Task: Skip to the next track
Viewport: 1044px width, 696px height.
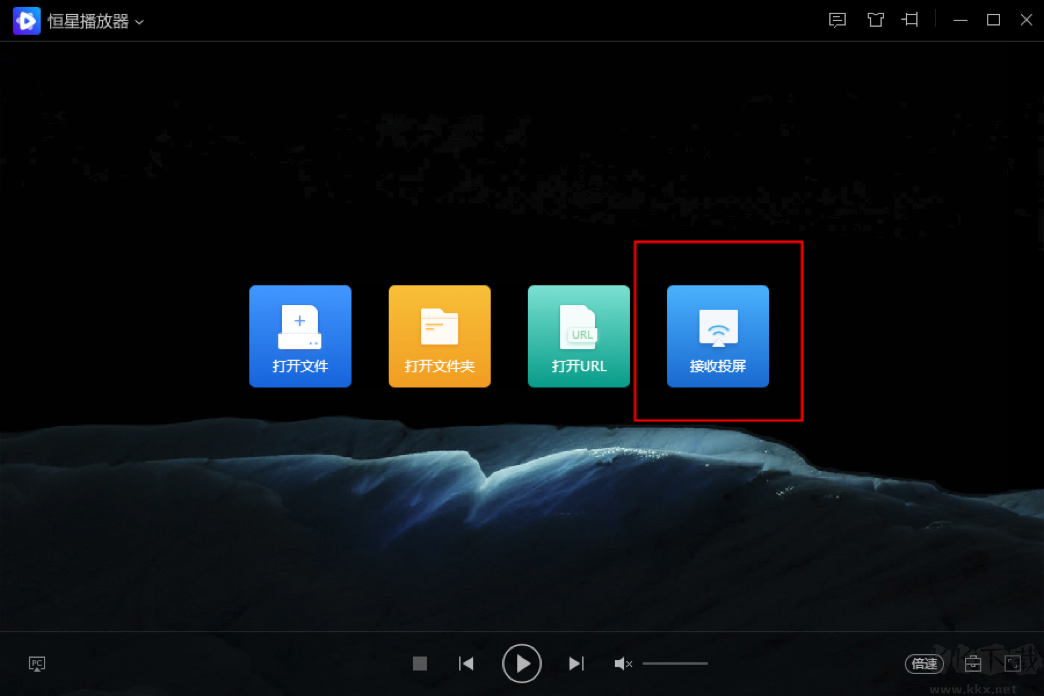Action: pyautogui.click(x=576, y=663)
